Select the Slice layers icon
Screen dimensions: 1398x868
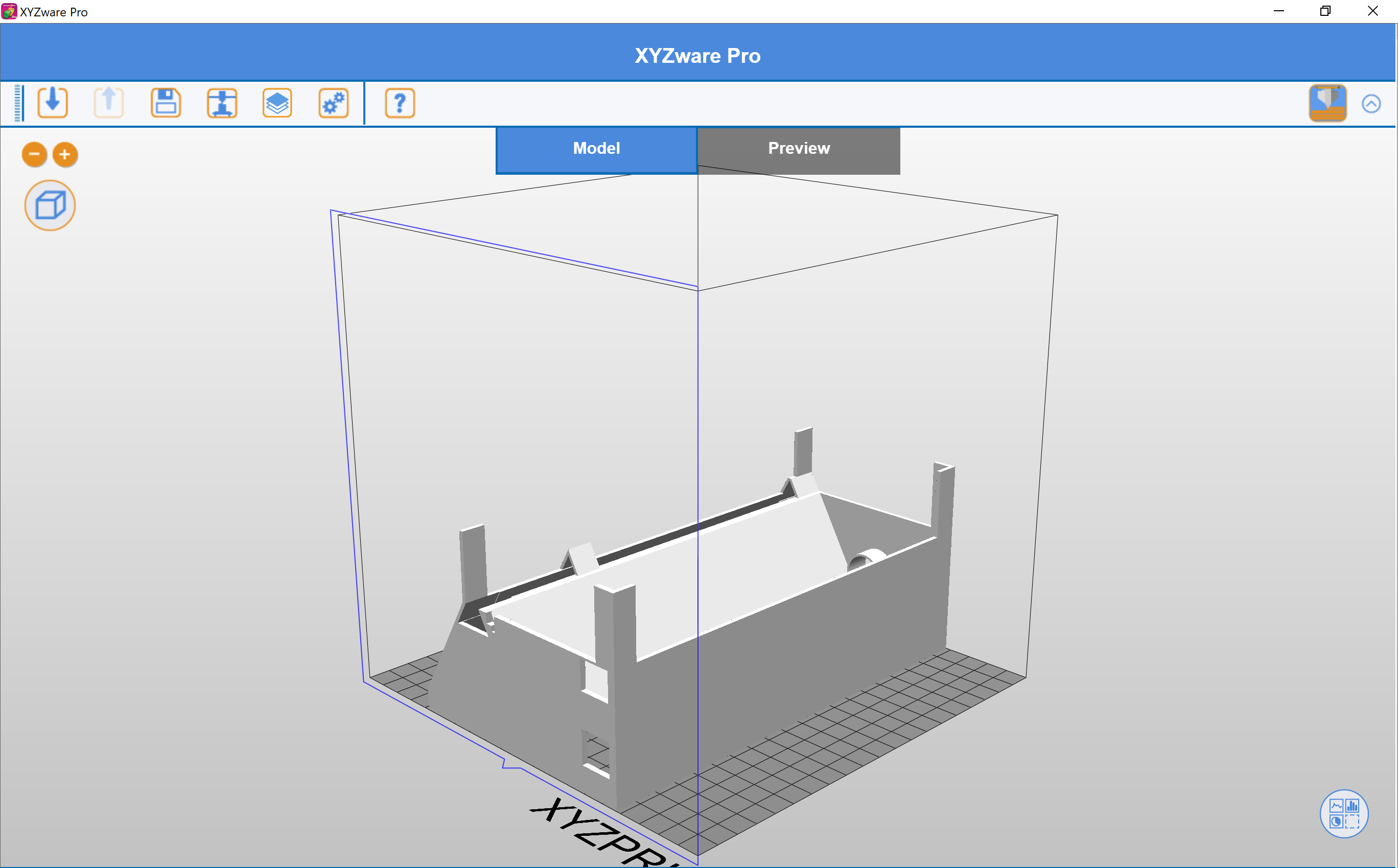[x=276, y=103]
